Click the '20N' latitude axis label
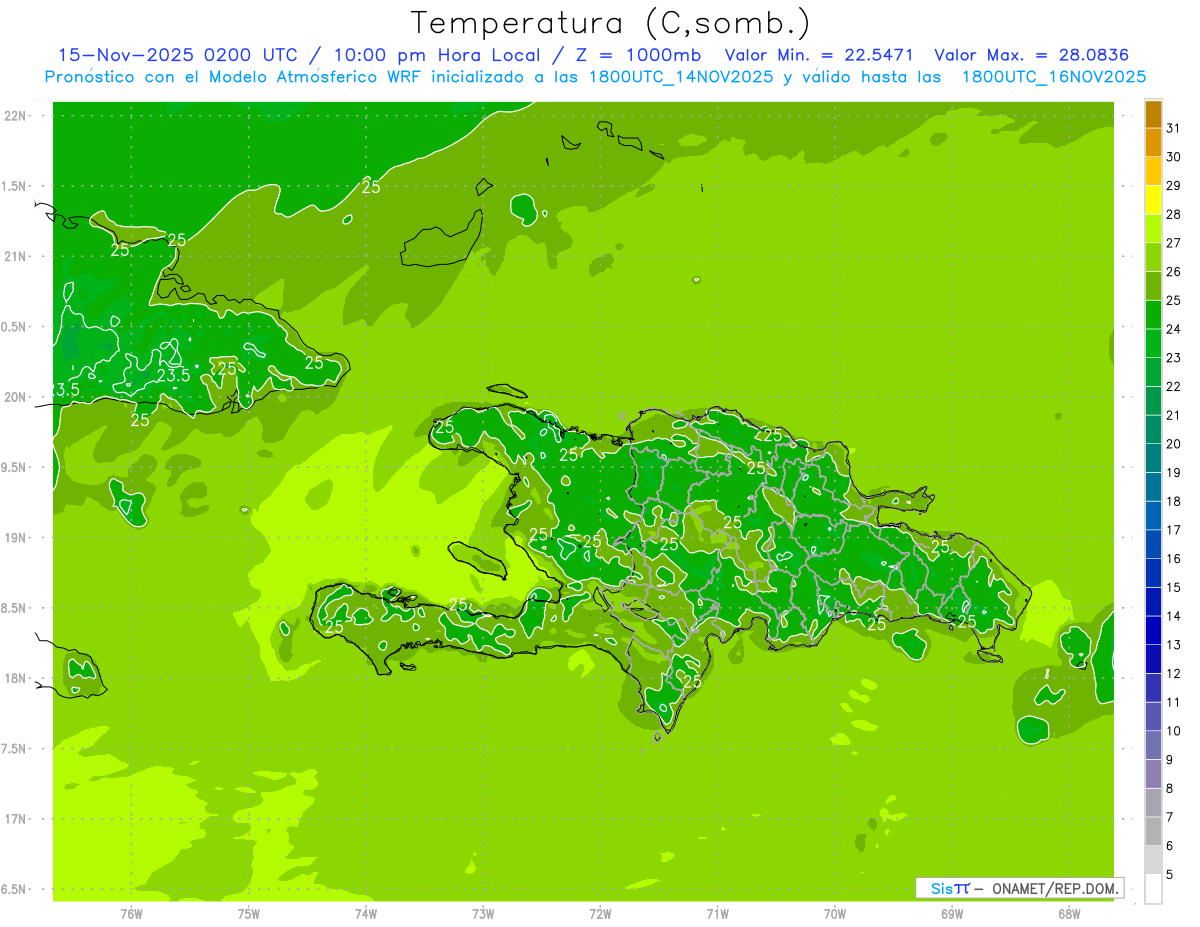 click(14, 397)
